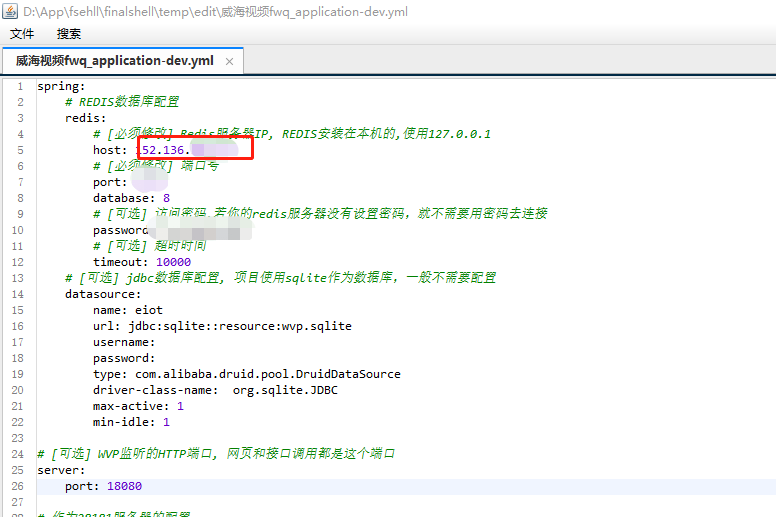Click the 'name: eiot' line
The width and height of the screenshot is (776, 517).
coord(128,310)
